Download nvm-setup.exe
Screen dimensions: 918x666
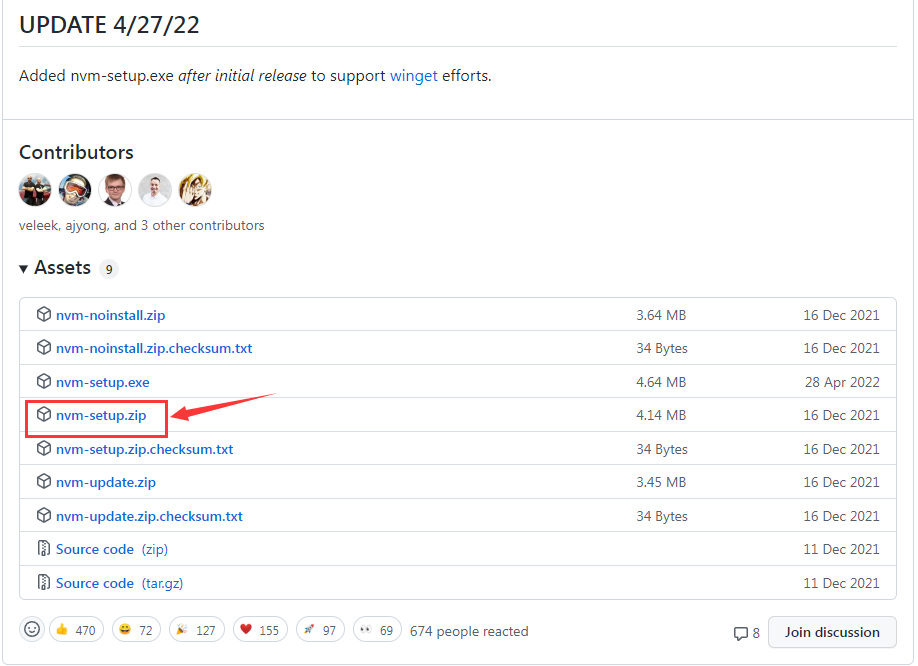coord(102,382)
